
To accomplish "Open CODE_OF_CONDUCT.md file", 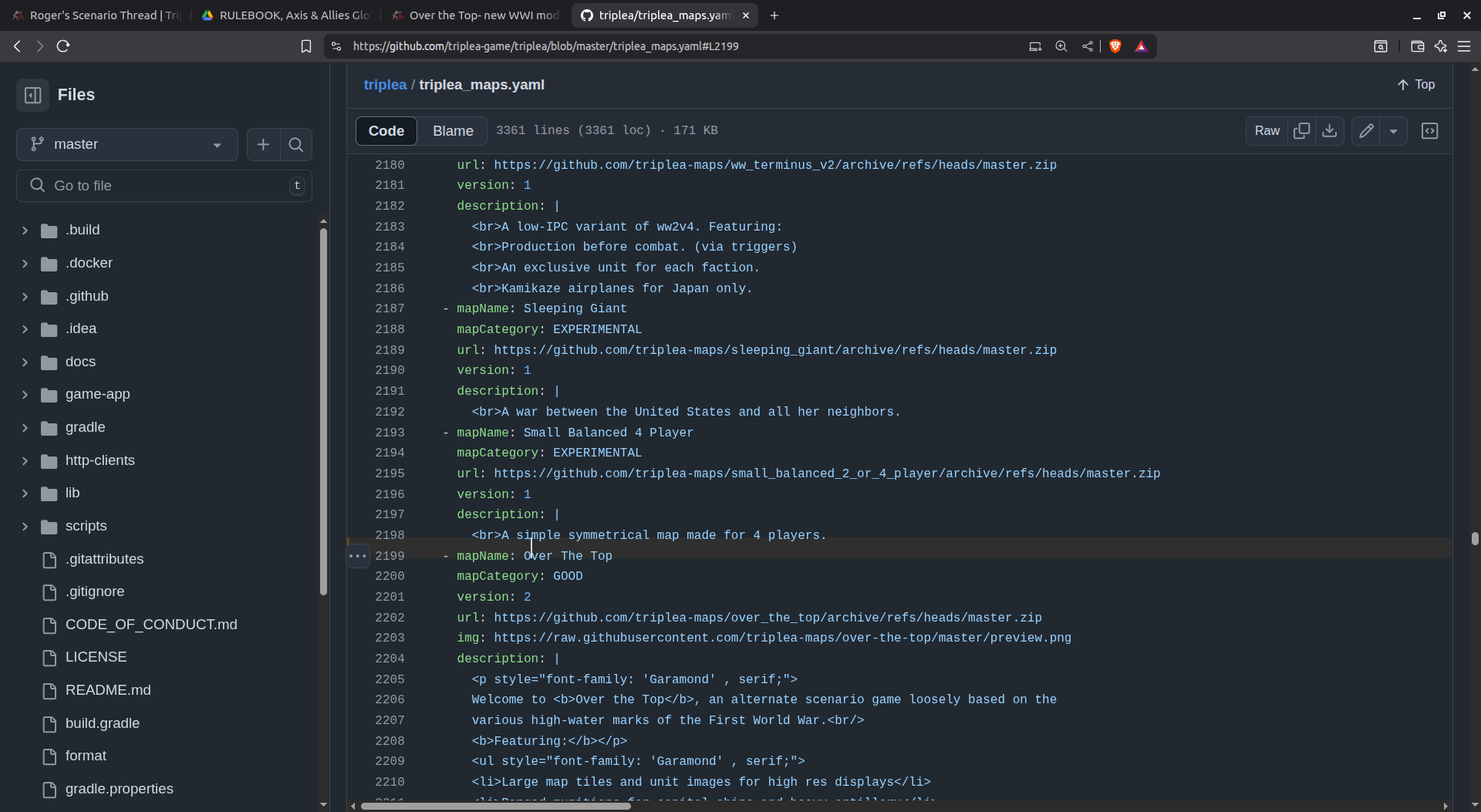I will tap(151, 625).
